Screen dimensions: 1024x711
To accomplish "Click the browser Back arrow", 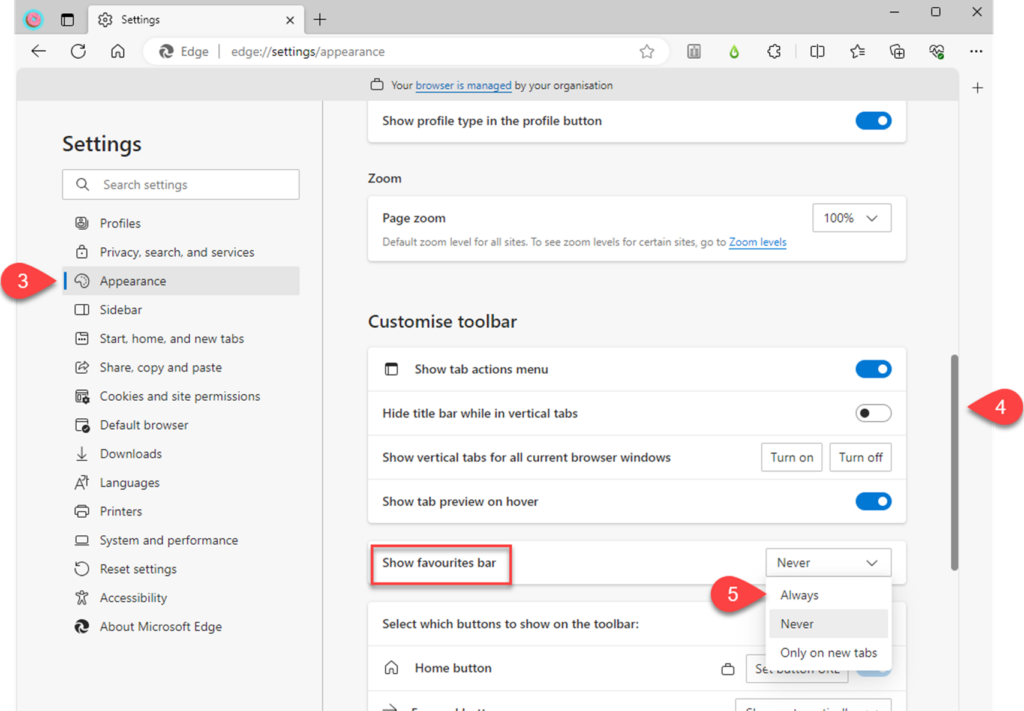I will point(39,51).
